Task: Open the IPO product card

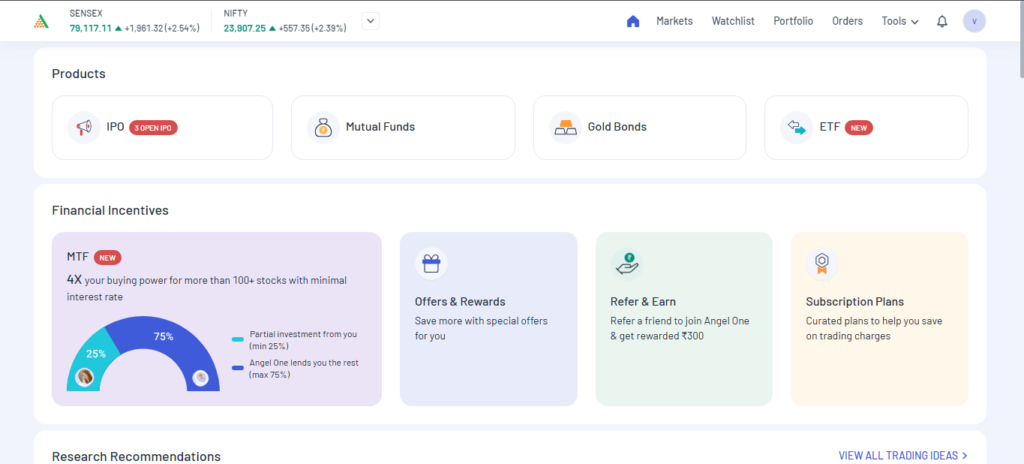Action: [163, 127]
